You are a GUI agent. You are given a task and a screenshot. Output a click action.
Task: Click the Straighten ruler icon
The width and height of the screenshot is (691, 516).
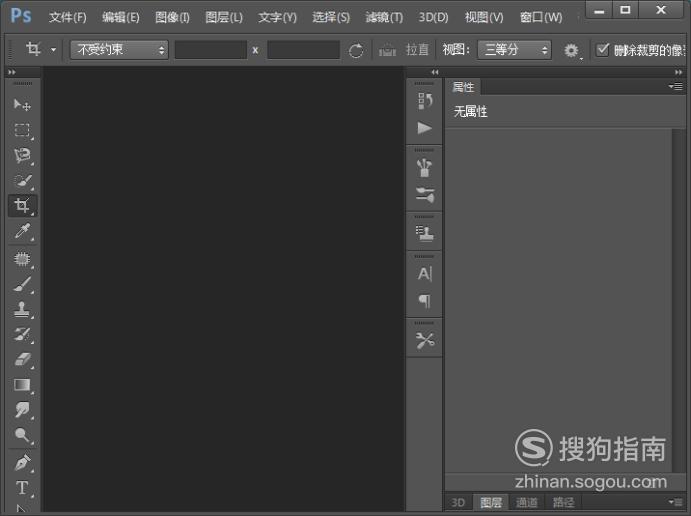pyautogui.click(x=387, y=51)
